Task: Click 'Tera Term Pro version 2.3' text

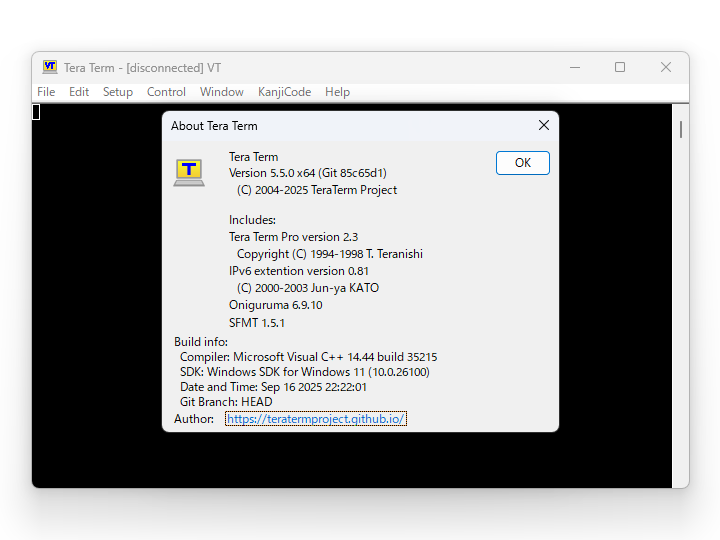Action: (x=293, y=237)
